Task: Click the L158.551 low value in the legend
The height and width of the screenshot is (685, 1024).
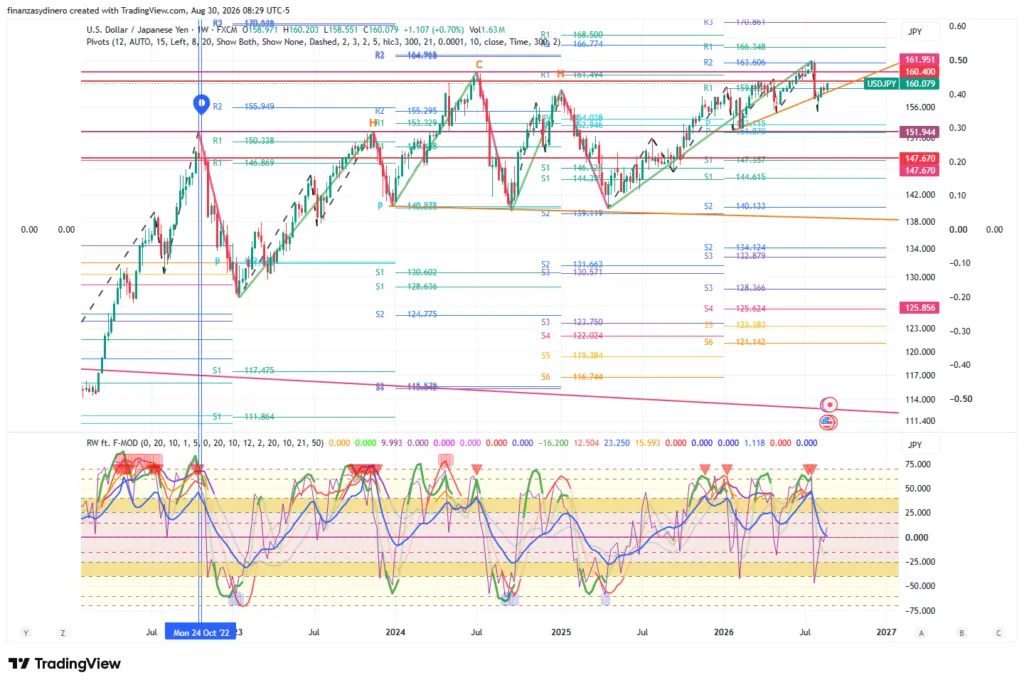Action: pos(341,29)
